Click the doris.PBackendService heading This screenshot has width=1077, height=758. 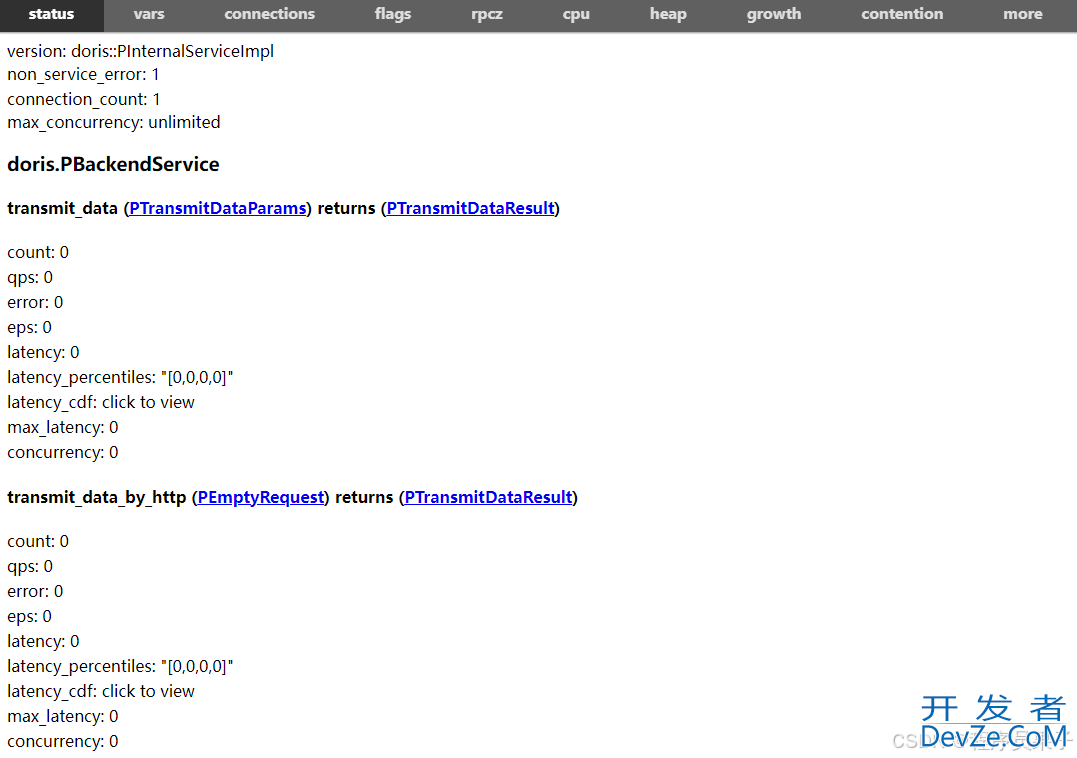113,165
